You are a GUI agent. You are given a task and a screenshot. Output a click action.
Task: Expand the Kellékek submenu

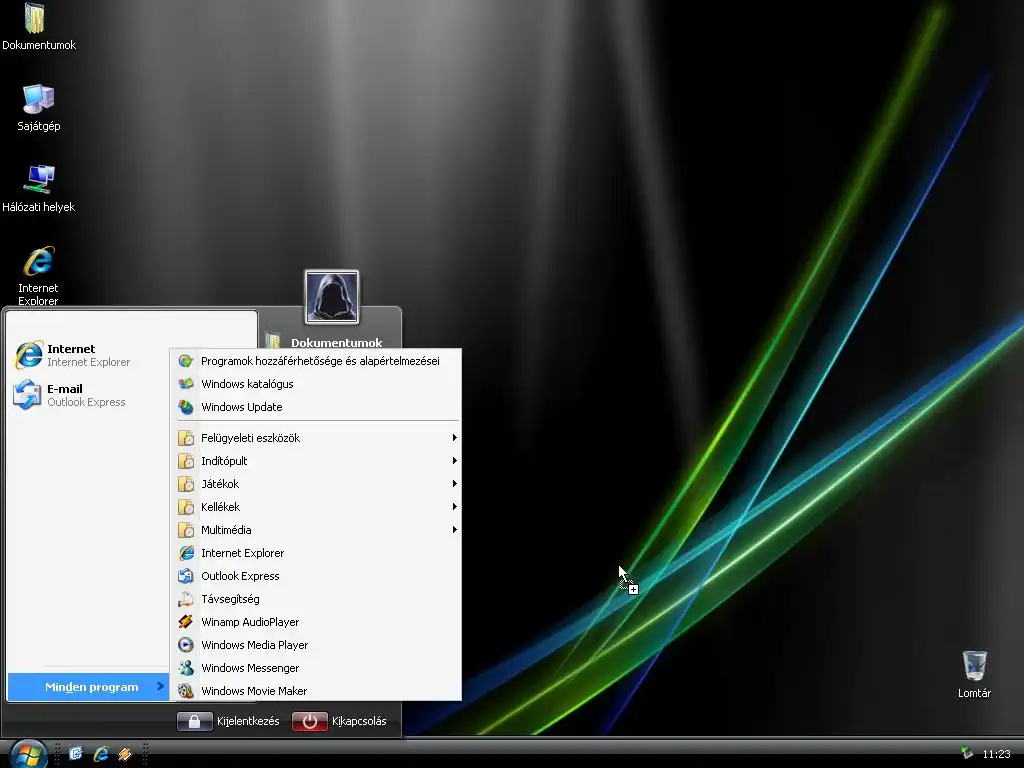point(316,507)
